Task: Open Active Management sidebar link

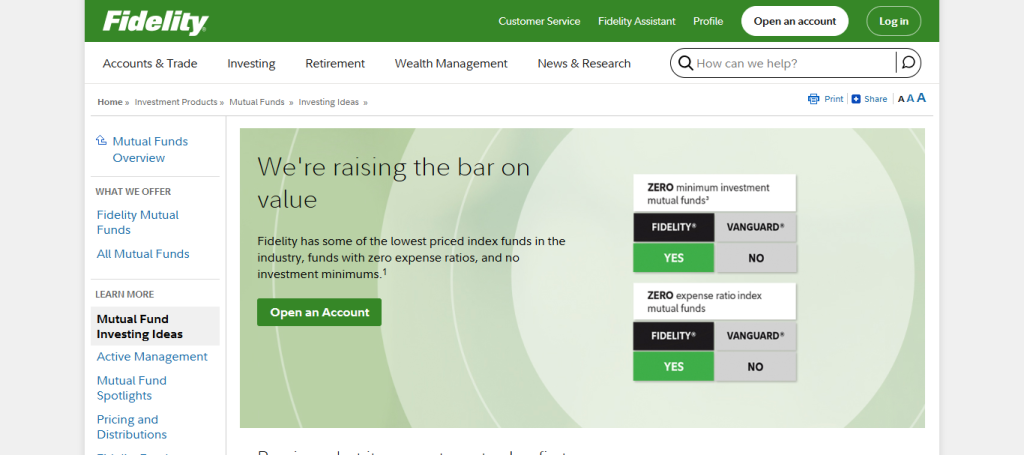Action: (x=152, y=356)
